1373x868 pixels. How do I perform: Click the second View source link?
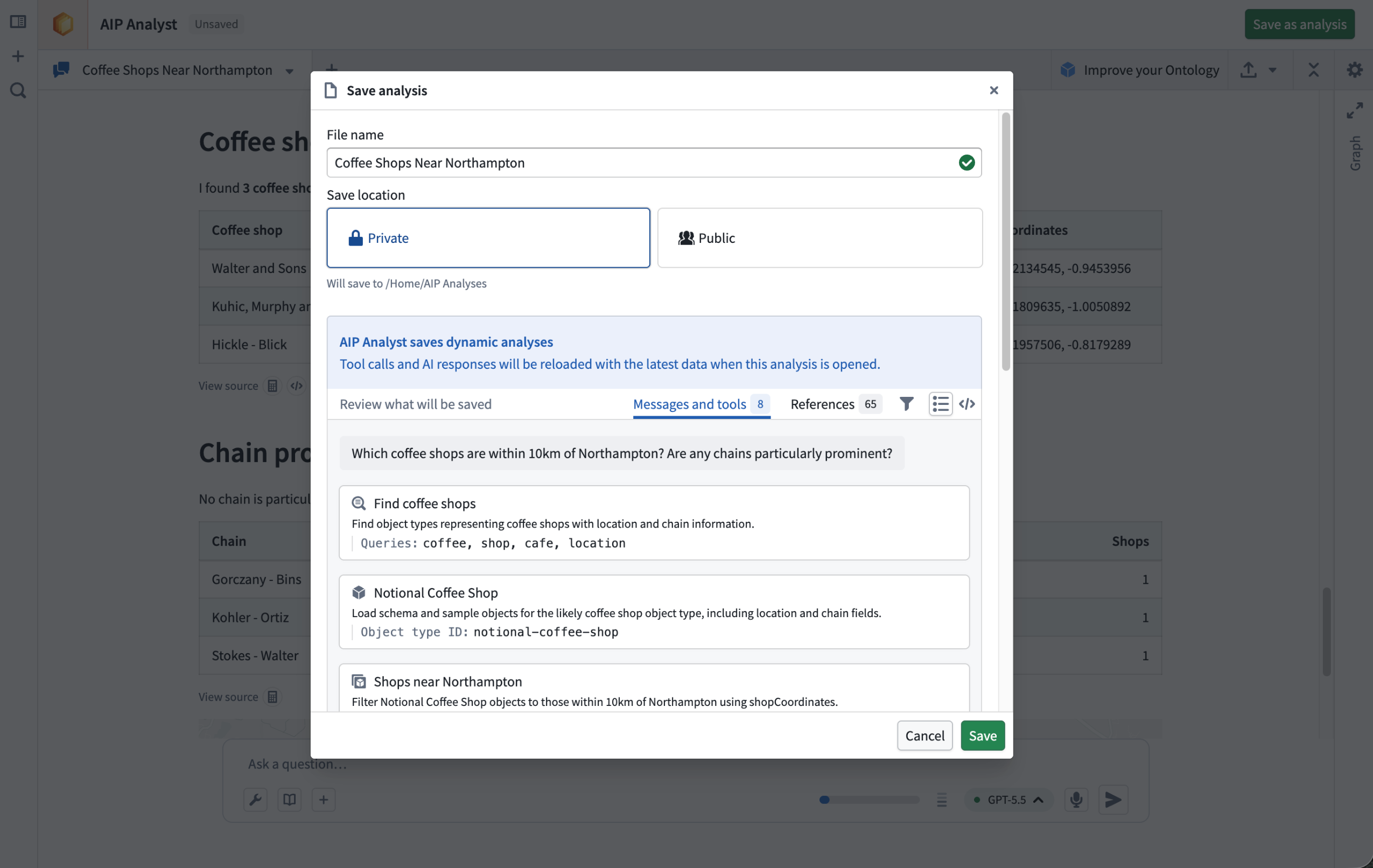point(228,697)
